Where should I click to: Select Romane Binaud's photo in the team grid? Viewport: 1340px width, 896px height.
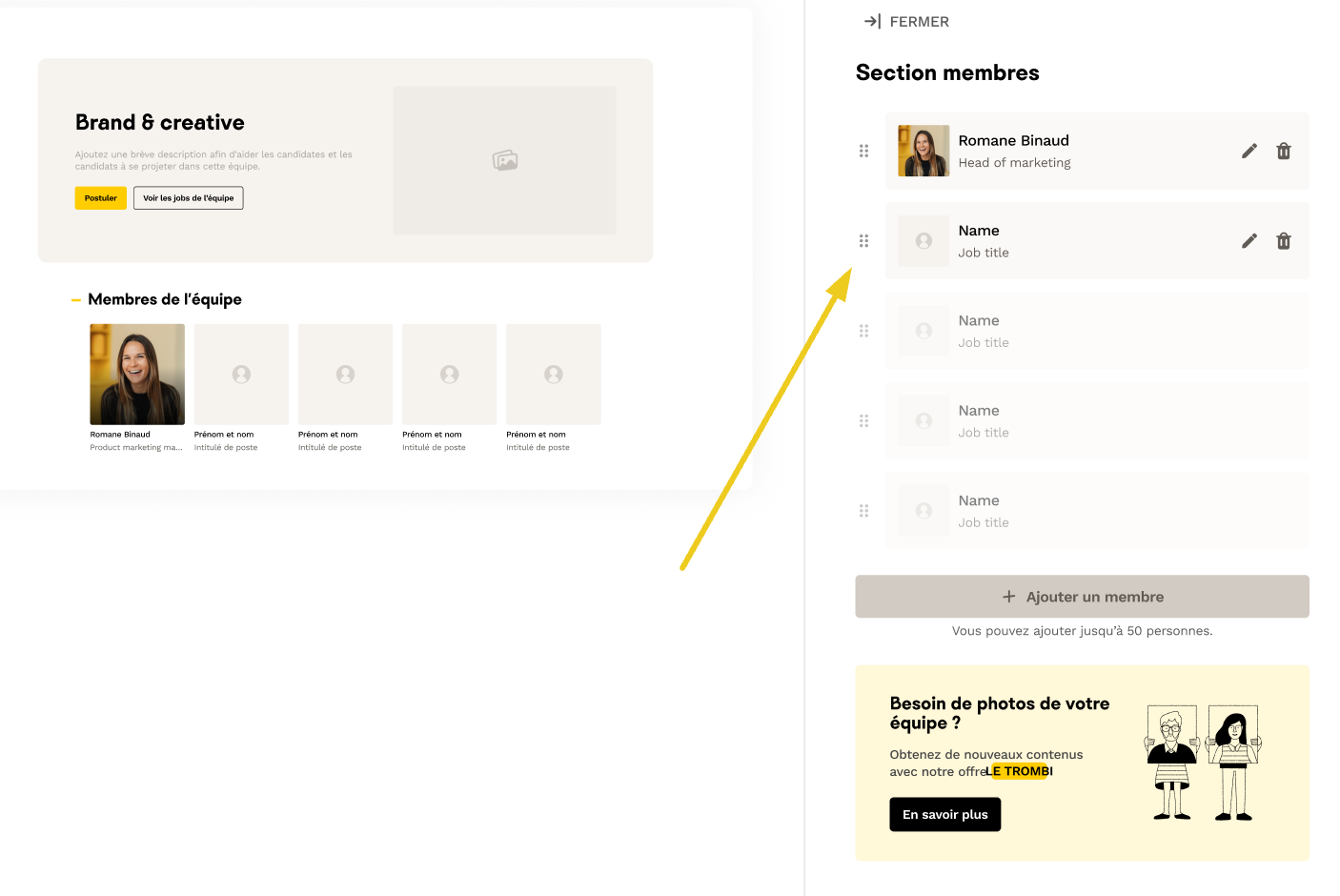(x=137, y=375)
